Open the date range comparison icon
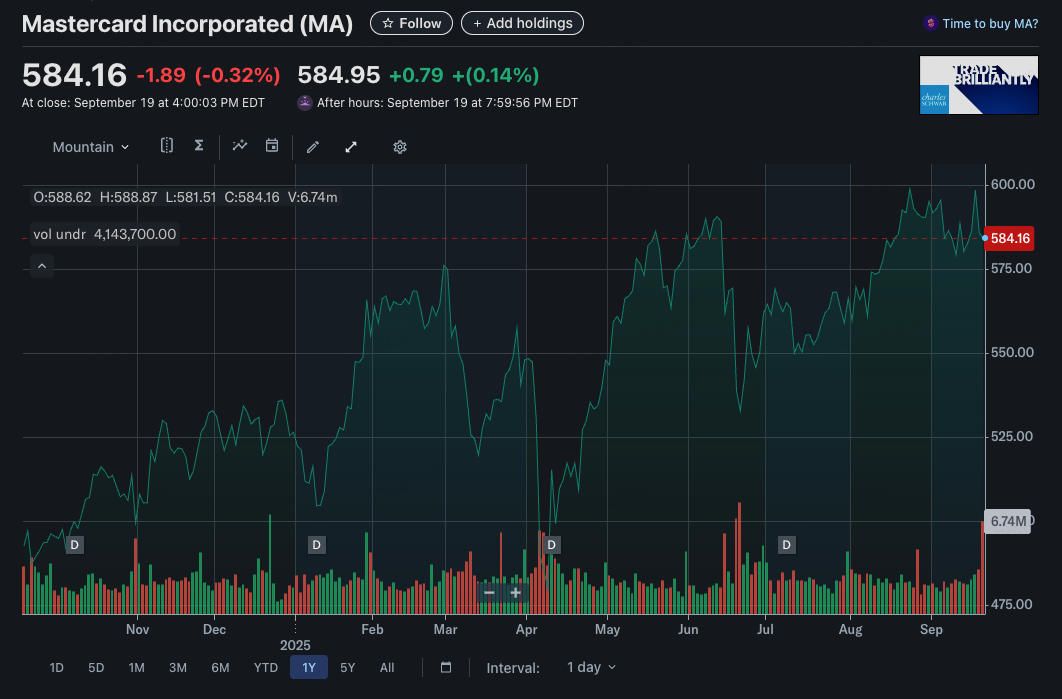Screen dimensions: 1062x699 (x=167, y=146)
